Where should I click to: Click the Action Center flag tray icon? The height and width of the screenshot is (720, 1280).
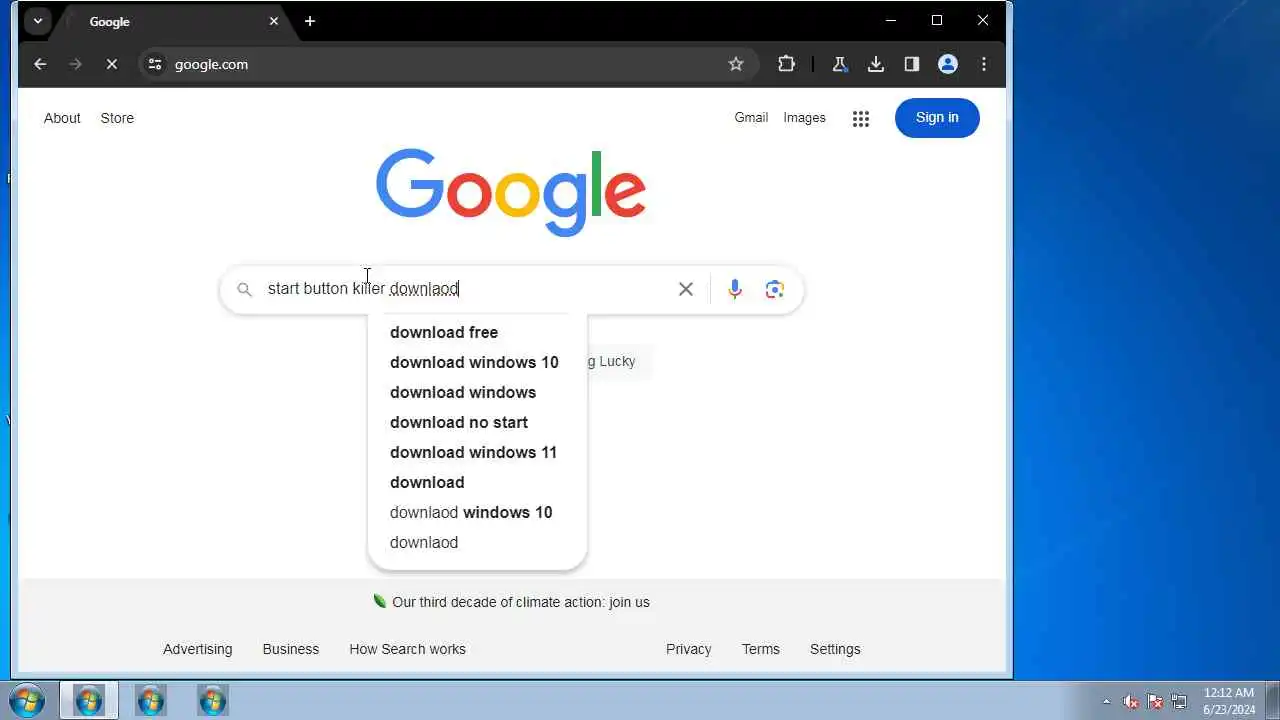point(1155,701)
